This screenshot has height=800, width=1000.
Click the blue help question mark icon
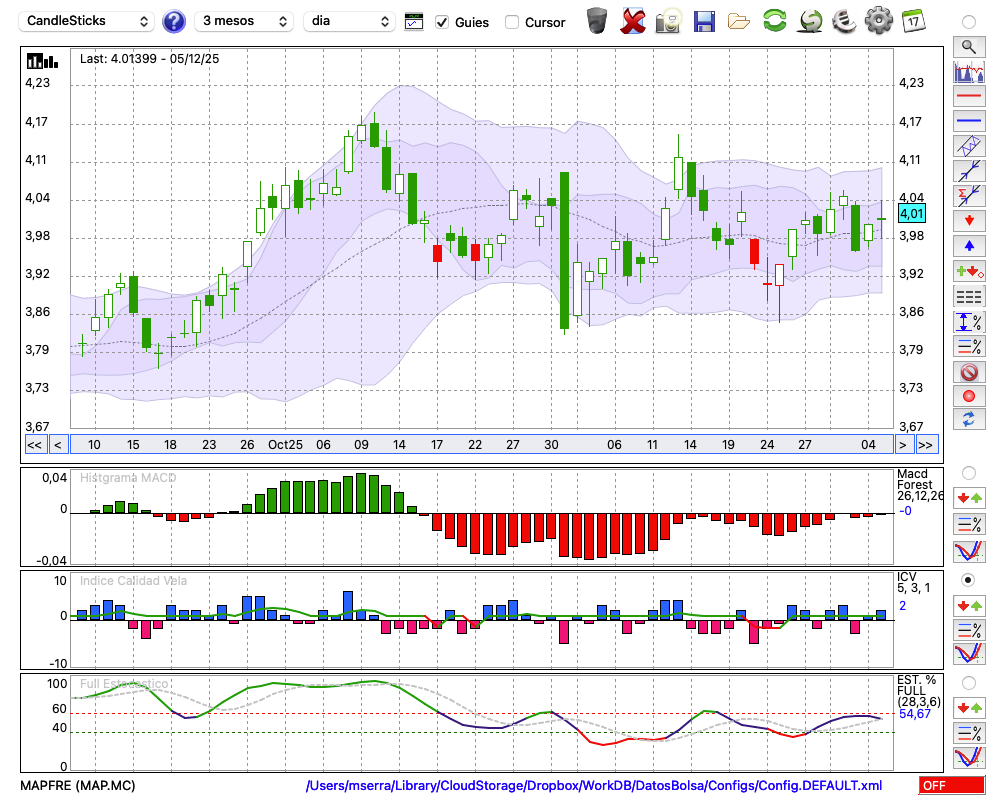pos(174,21)
